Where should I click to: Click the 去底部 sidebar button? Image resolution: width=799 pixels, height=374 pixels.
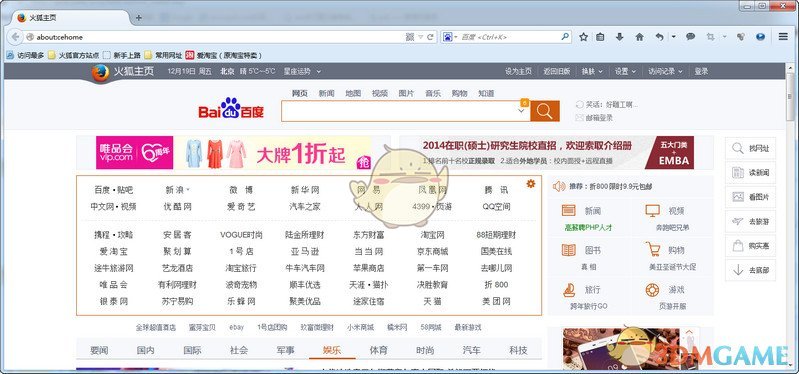pyautogui.click(x=750, y=270)
